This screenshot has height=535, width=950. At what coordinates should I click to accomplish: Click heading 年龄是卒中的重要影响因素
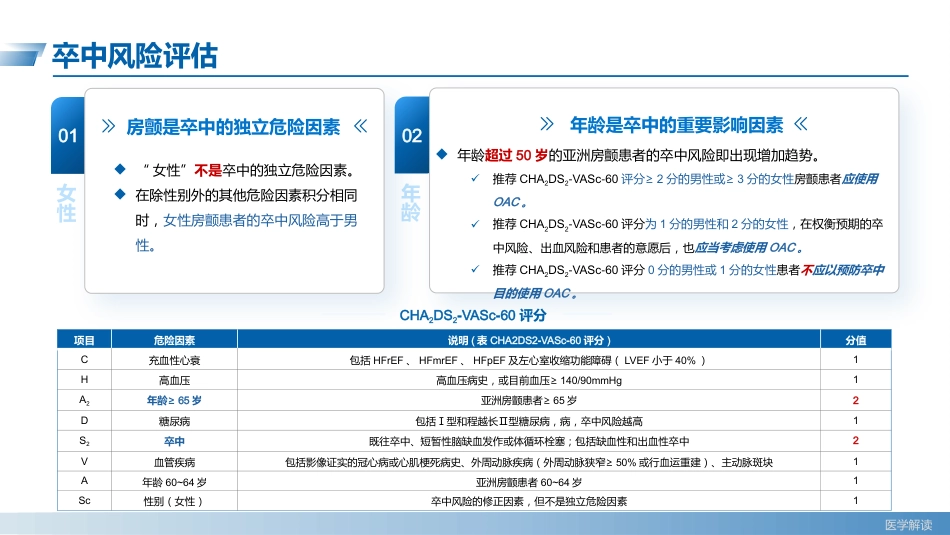pyautogui.click(x=676, y=125)
